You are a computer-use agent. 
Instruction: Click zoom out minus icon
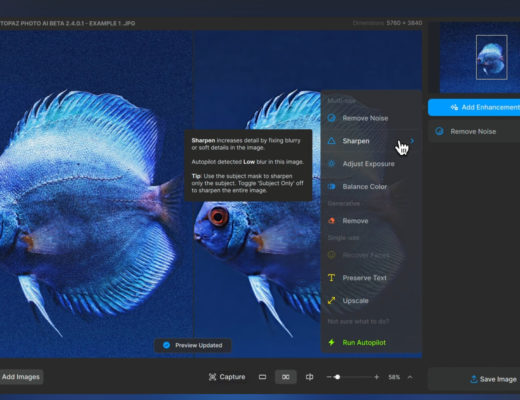point(329,377)
